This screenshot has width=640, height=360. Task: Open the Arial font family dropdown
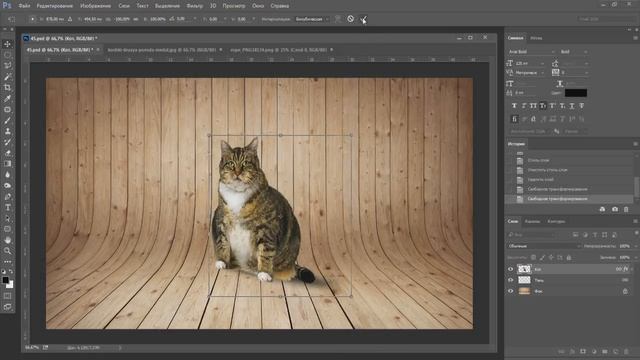tap(531, 52)
